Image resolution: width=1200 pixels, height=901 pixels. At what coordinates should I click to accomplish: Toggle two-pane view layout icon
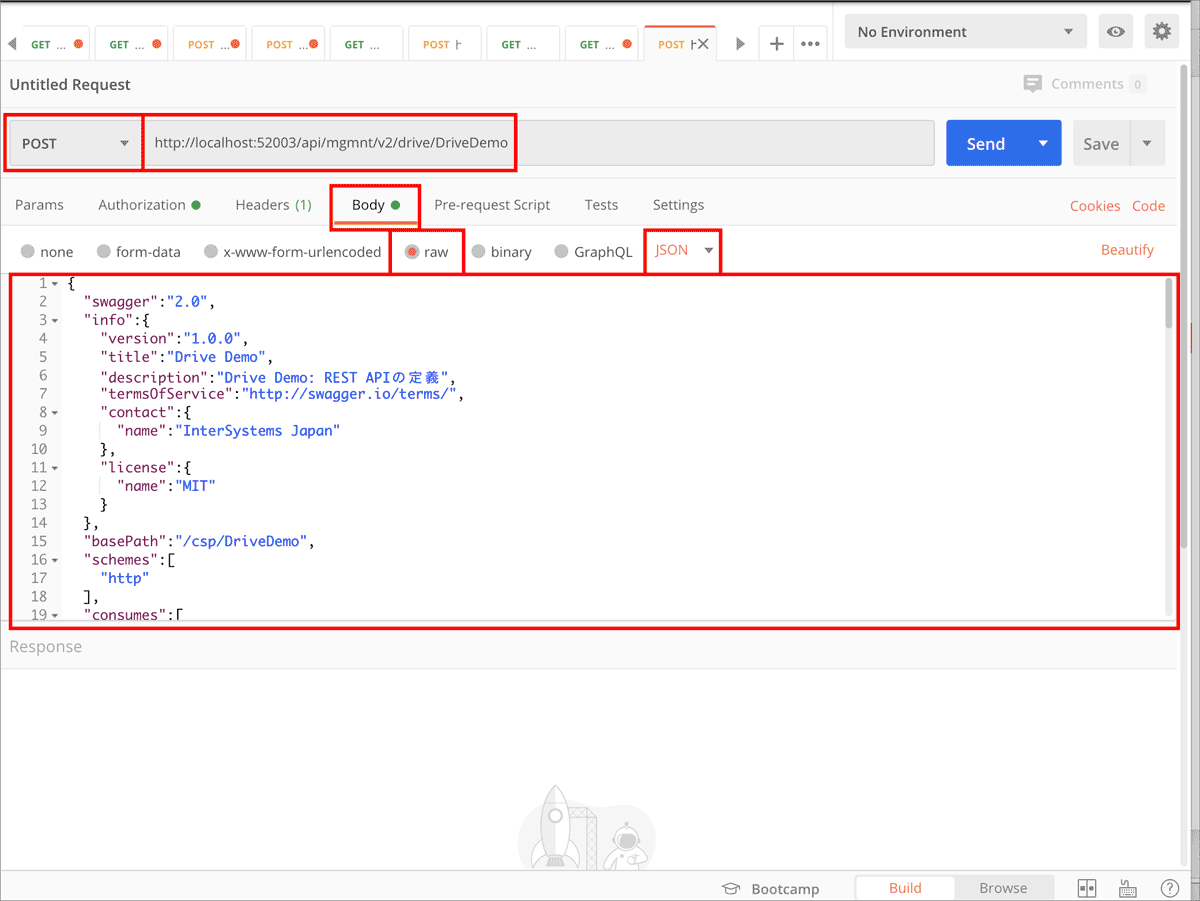(x=1087, y=888)
